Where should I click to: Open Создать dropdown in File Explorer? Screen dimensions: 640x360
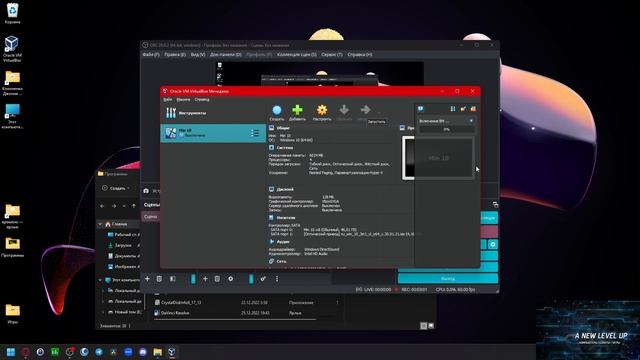point(116,188)
